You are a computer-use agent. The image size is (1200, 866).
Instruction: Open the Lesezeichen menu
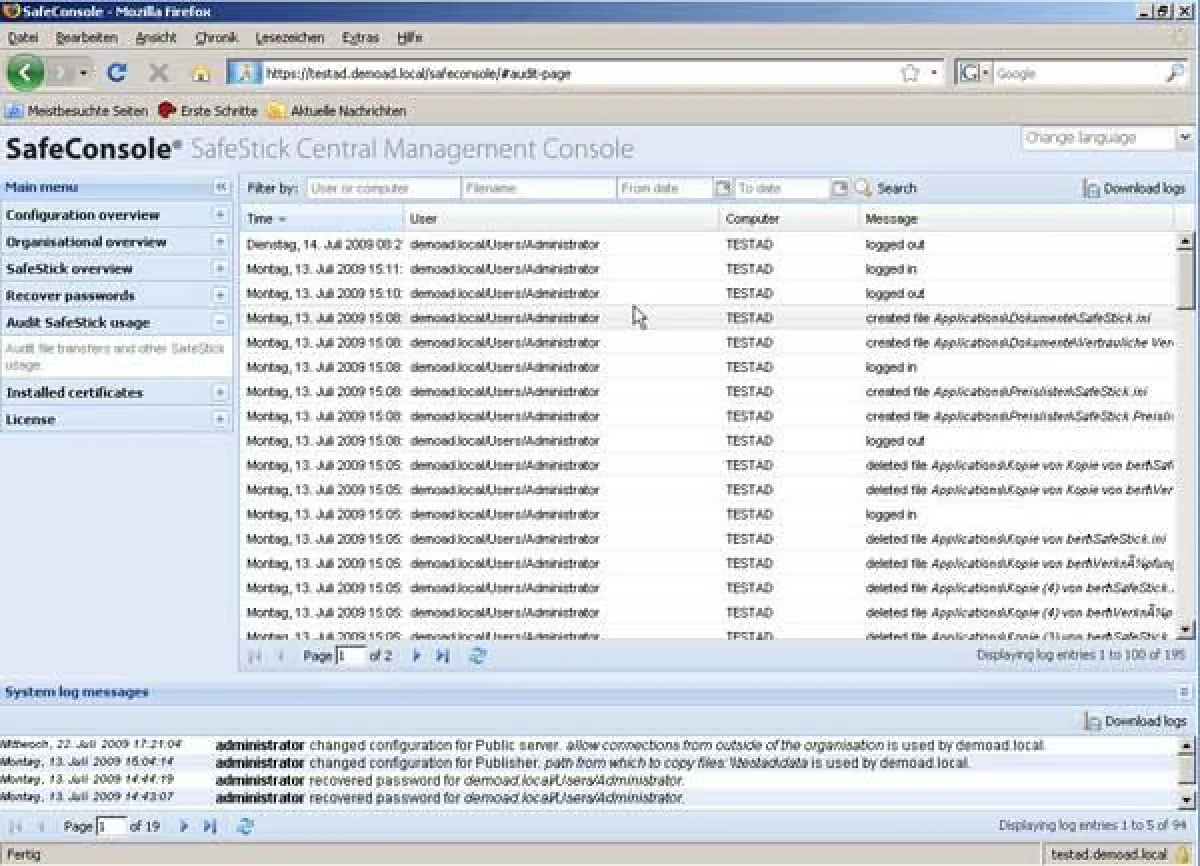click(x=290, y=37)
